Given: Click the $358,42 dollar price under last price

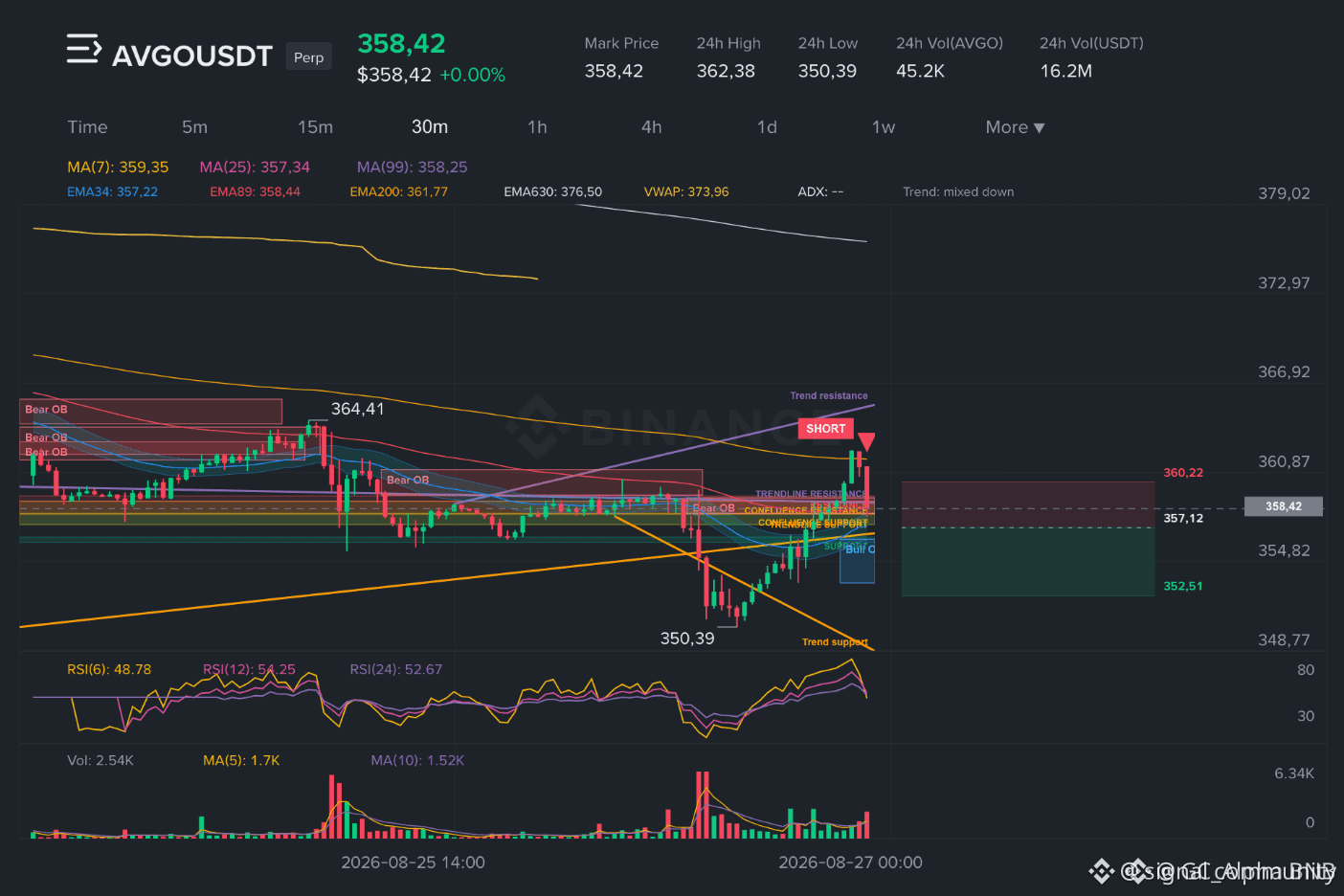Looking at the screenshot, I should pyautogui.click(x=394, y=75).
